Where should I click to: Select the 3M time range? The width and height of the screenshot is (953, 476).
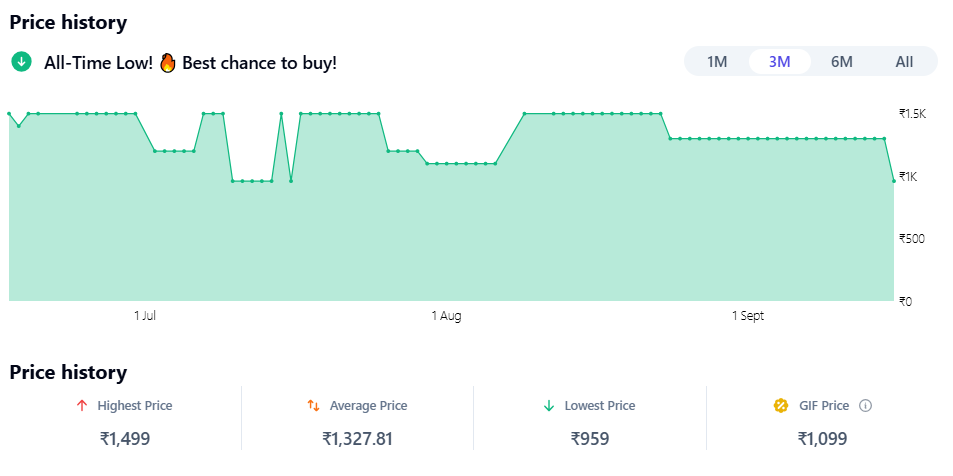coord(779,62)
